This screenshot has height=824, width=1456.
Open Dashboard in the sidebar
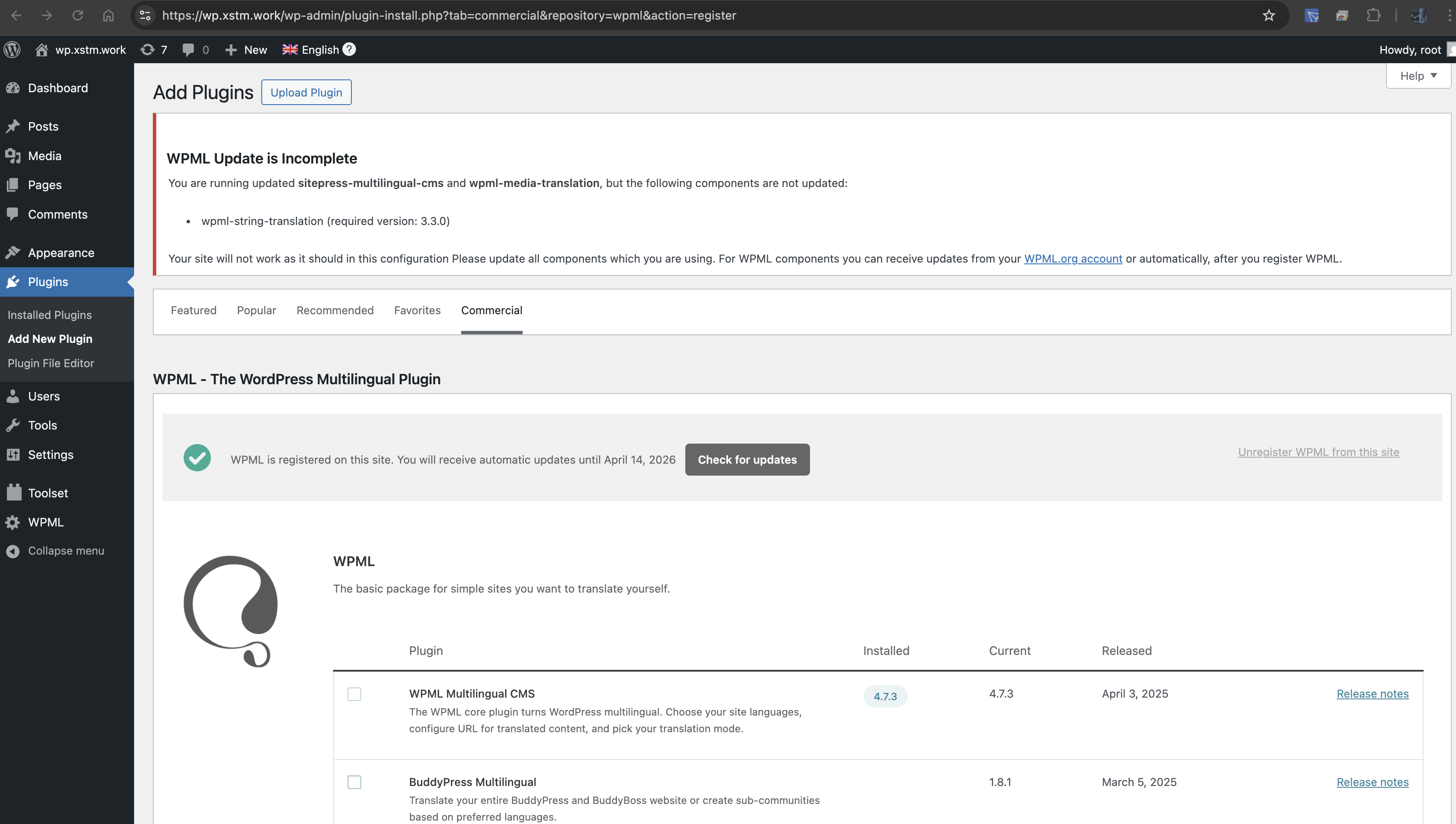click(x=67, y=88)
